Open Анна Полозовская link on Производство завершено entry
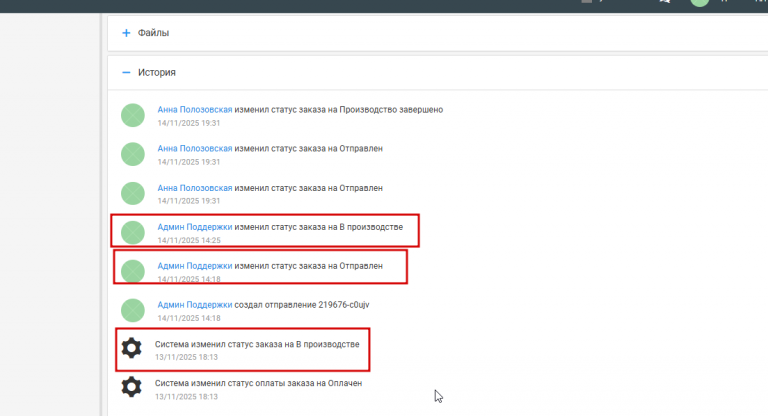Viewport: 768px width, 416px height. pyautogui.click(x=194, y=110)
